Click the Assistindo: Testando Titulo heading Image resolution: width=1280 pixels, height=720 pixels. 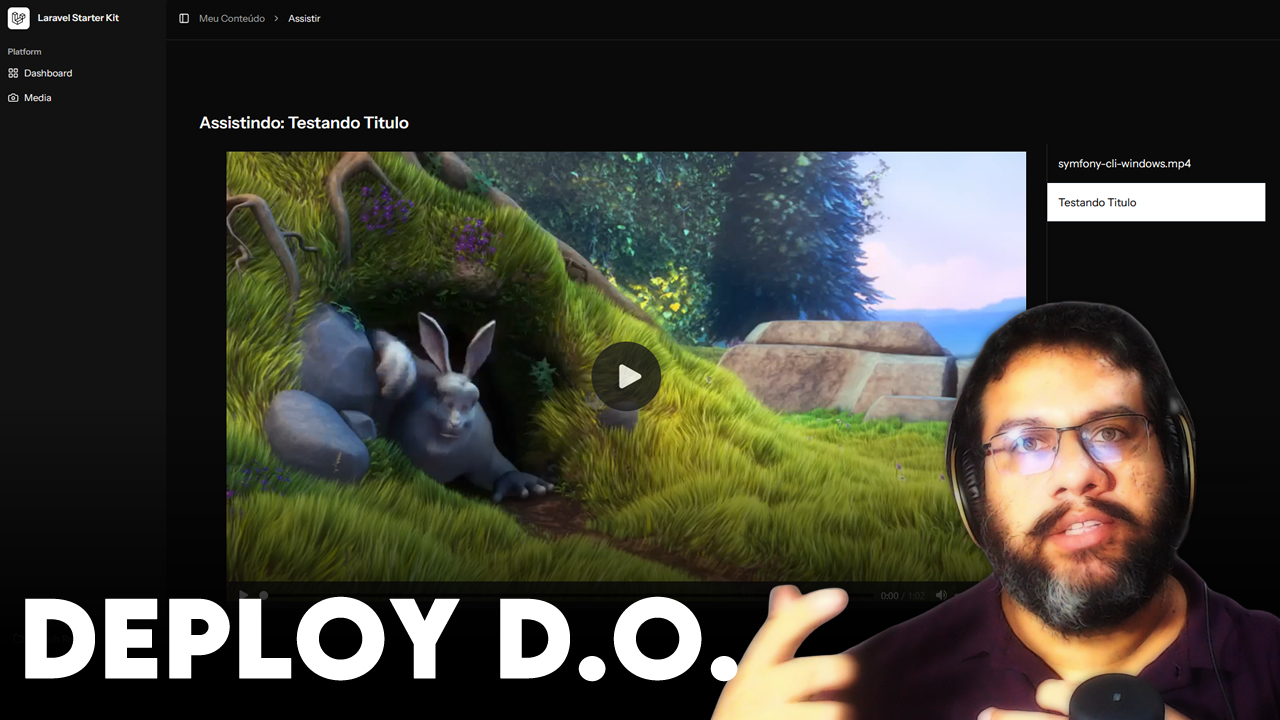[304, 123]
